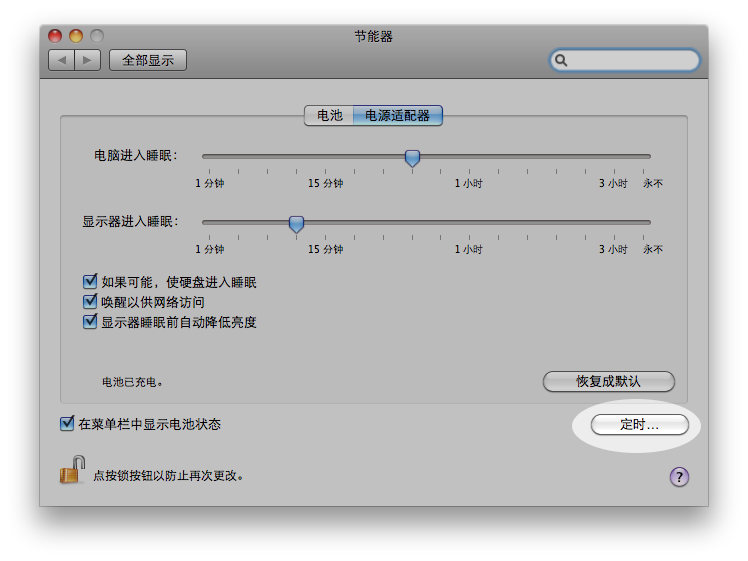Image resolution: width=748 pixels, height=561 pixels.
Task: Click the 电池已充电。 status text
Action: [x=132, y=382]
